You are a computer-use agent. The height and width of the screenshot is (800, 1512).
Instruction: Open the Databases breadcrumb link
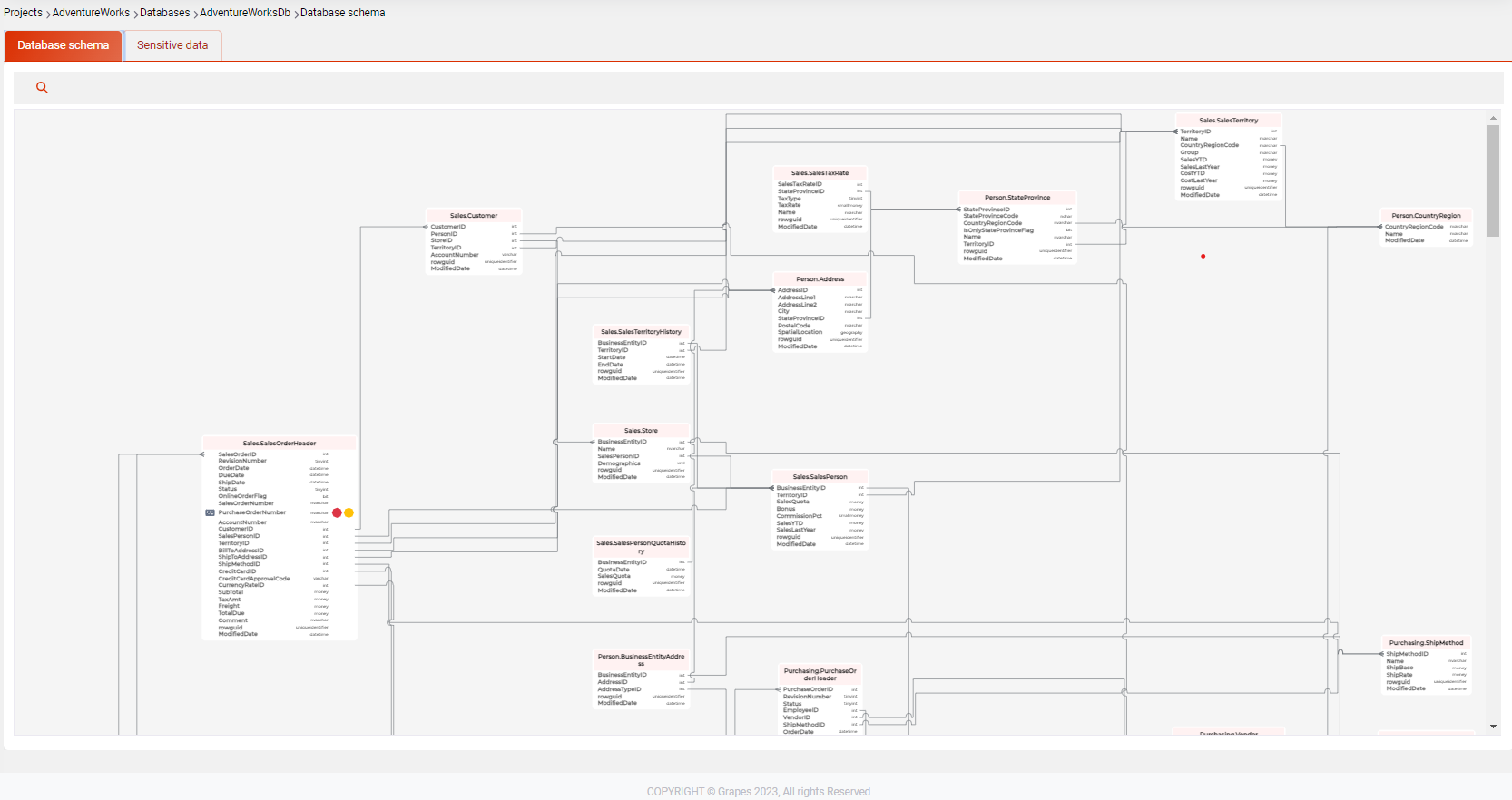pyautogui.click(x=165, y=13)
